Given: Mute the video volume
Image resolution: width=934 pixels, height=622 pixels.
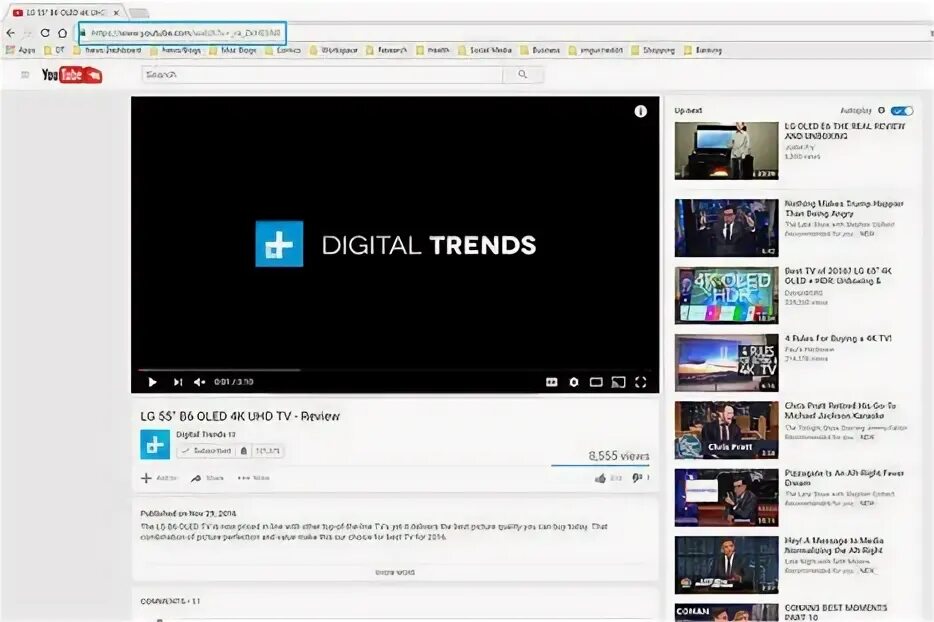Looking at the screenshot, I should click(x=200, y=382).
